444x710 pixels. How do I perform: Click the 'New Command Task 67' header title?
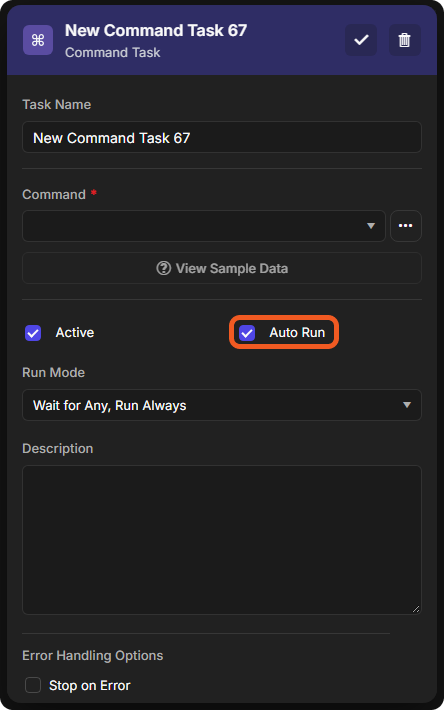click(156, 30)
